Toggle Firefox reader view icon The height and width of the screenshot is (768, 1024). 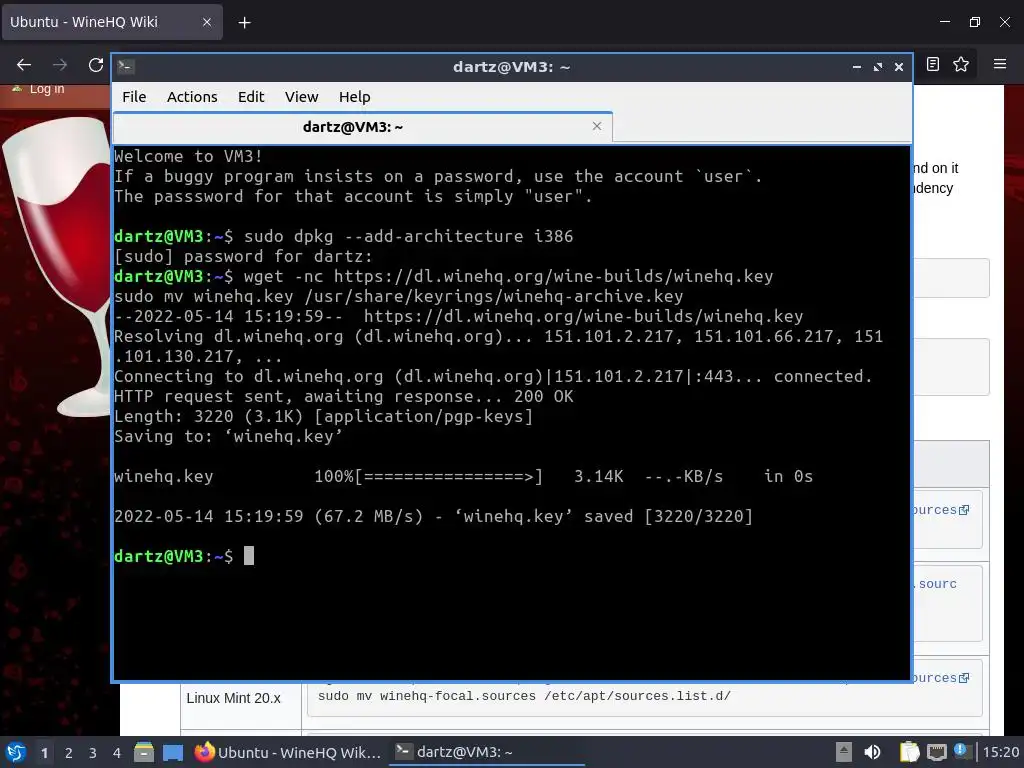click(933, 64)
